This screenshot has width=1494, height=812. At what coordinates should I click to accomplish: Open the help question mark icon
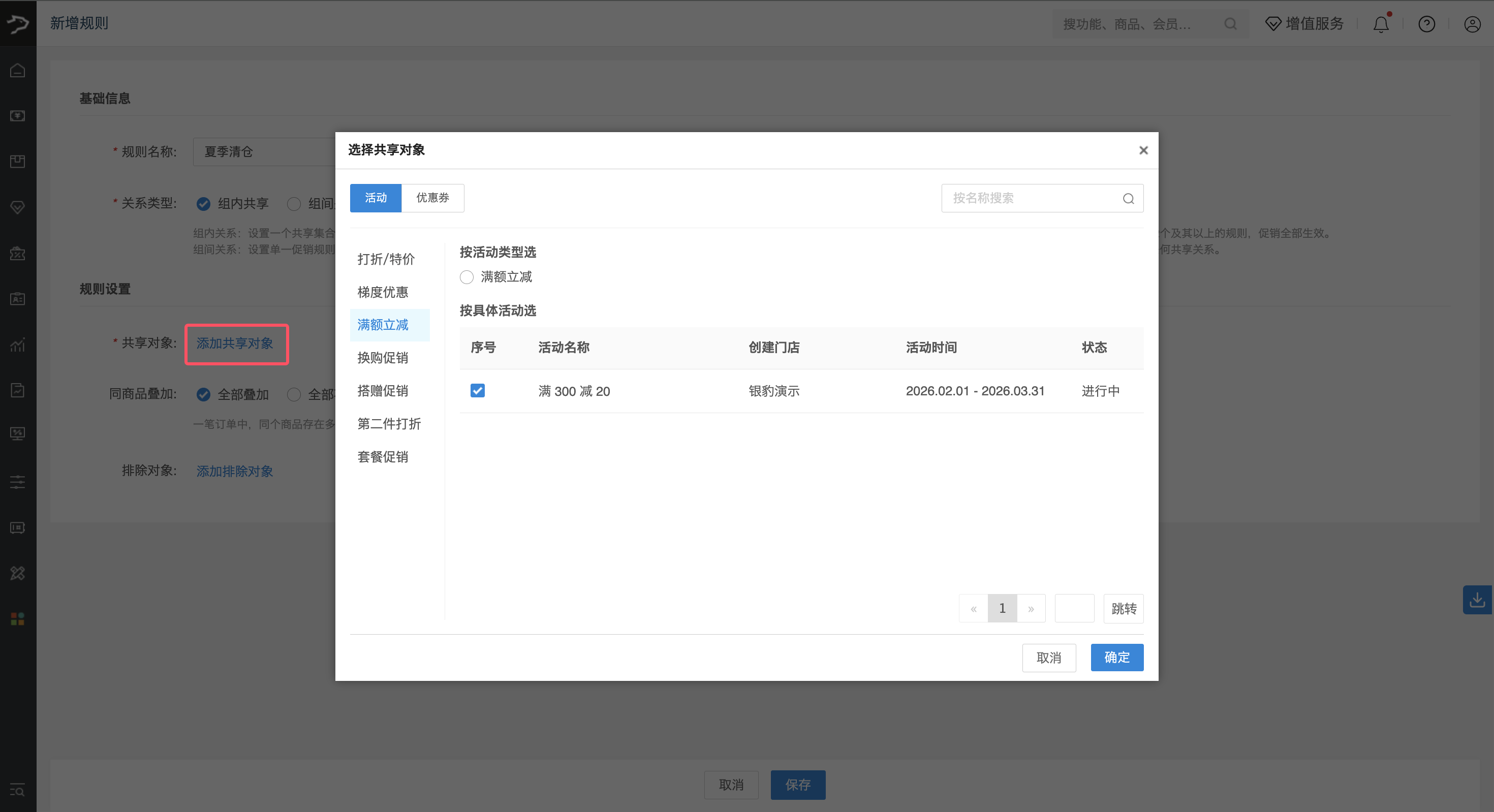pos(1426,24)
